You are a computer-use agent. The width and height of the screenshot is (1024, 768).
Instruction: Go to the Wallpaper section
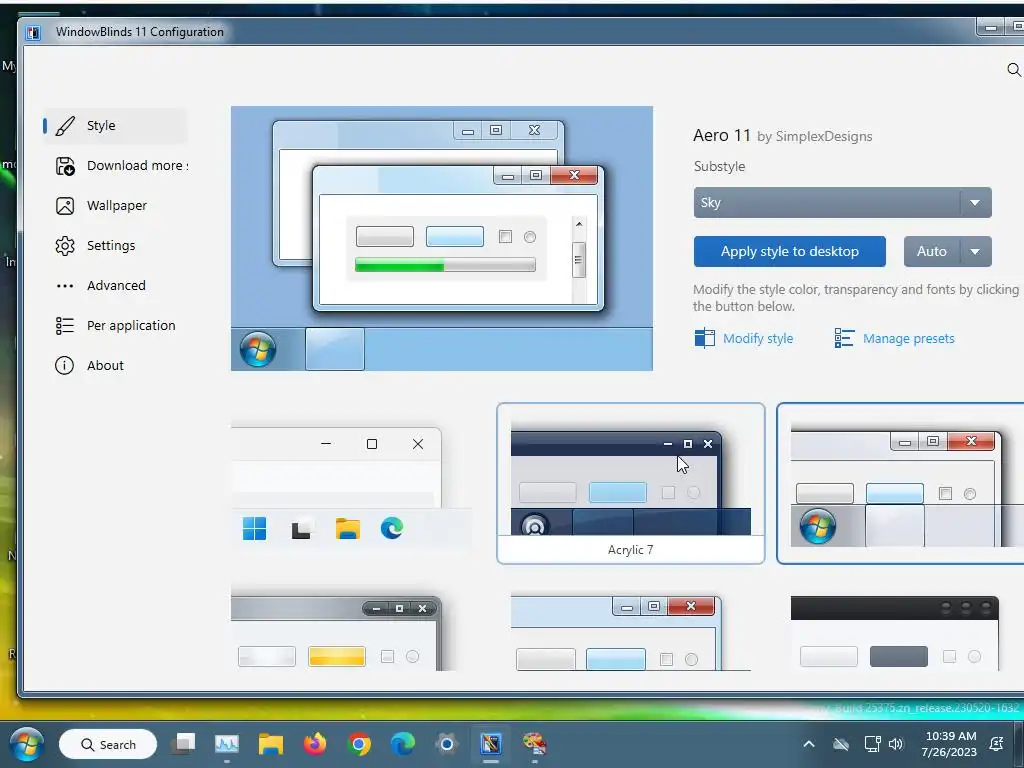tap(116, 206)
